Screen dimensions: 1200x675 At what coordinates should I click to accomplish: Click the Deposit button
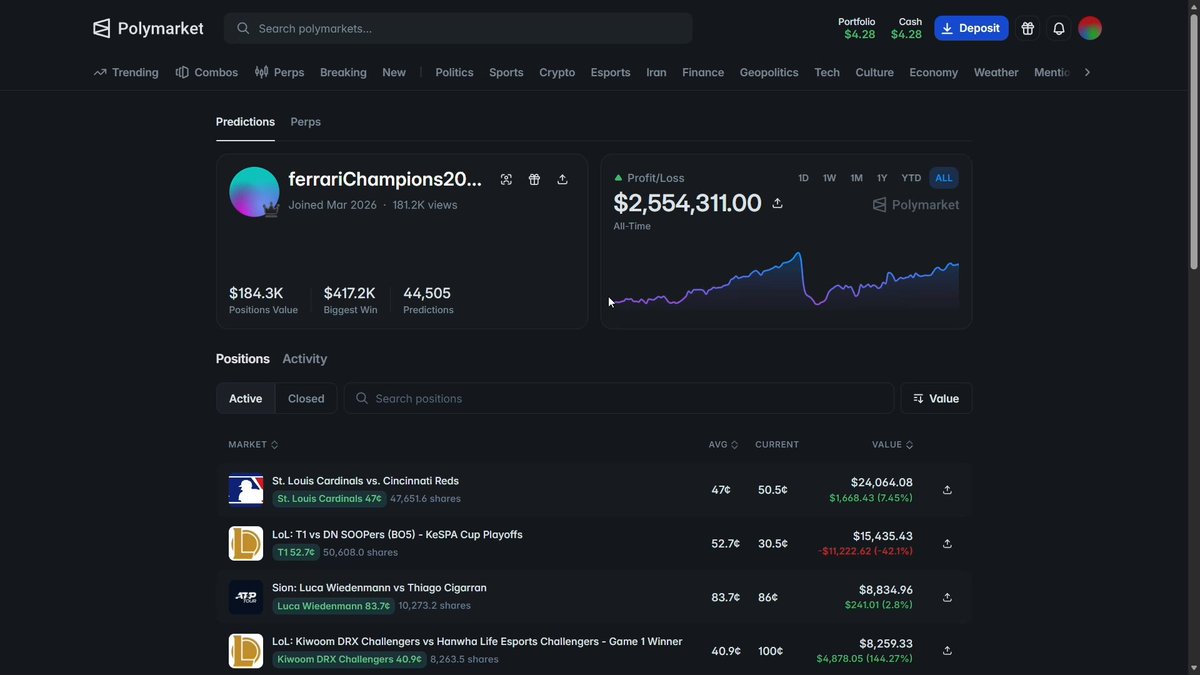(971, 28)
